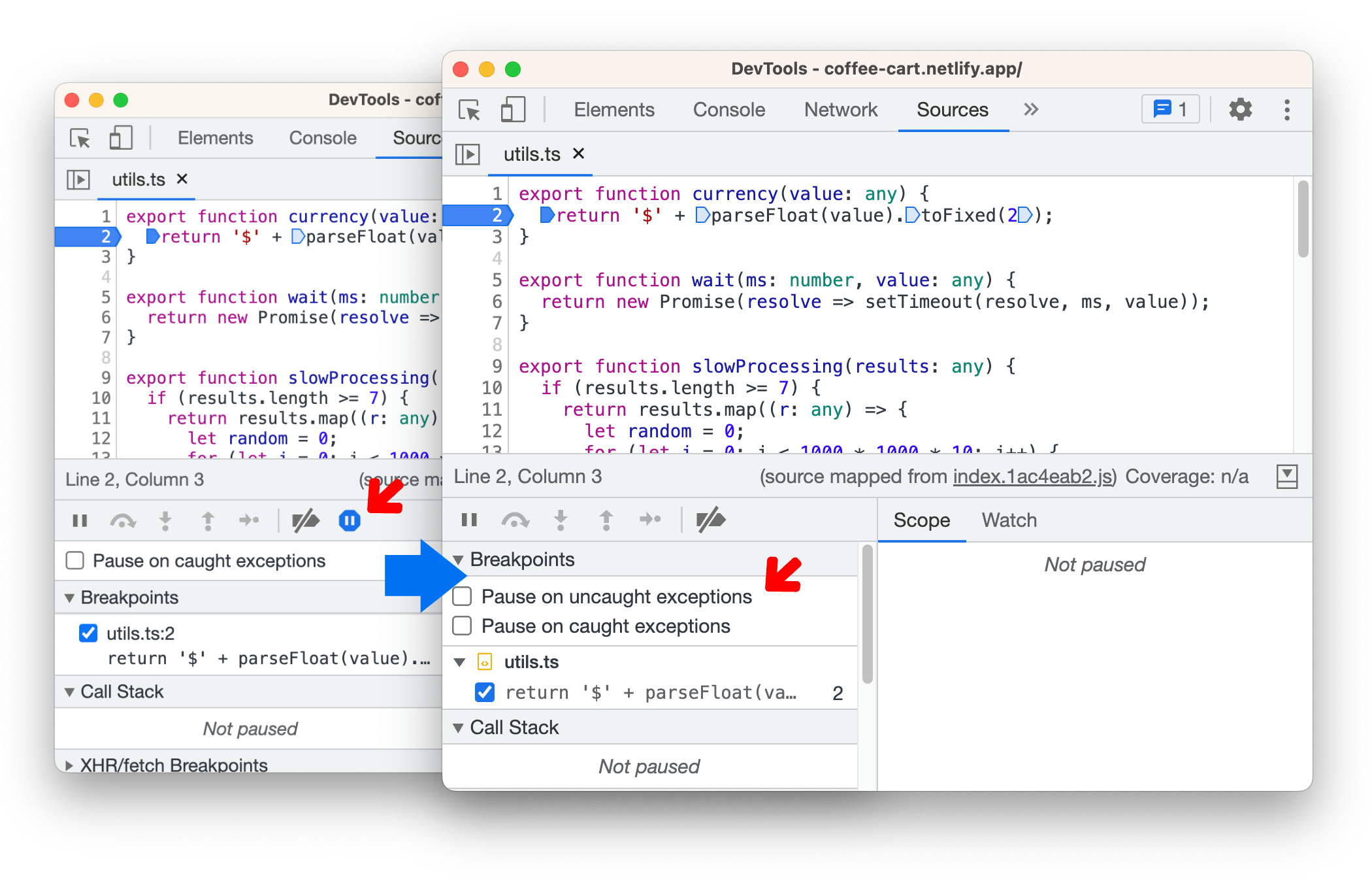
Task: Click step out icon in front window
Action: pyautogui.click(x=606, y=520)
